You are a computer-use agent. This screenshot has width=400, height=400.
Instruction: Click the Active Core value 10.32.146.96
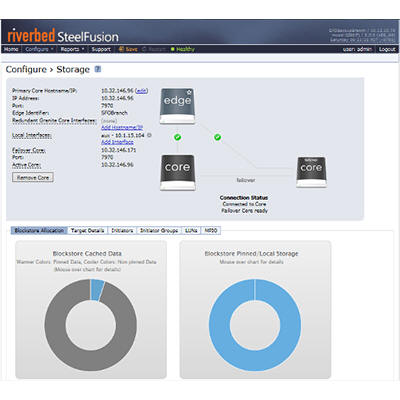click(x=117, y=165)
